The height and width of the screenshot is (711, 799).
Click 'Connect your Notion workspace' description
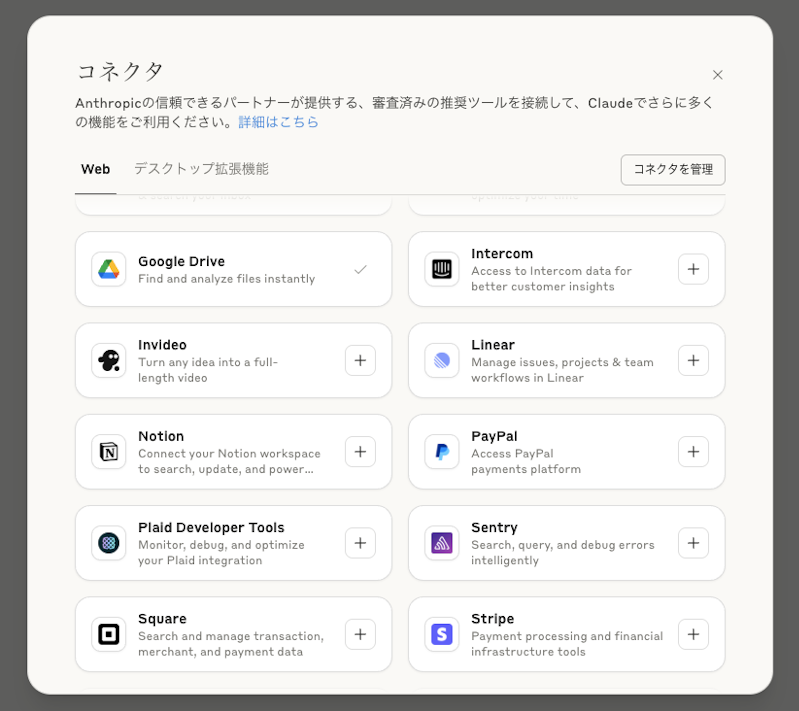229,461
